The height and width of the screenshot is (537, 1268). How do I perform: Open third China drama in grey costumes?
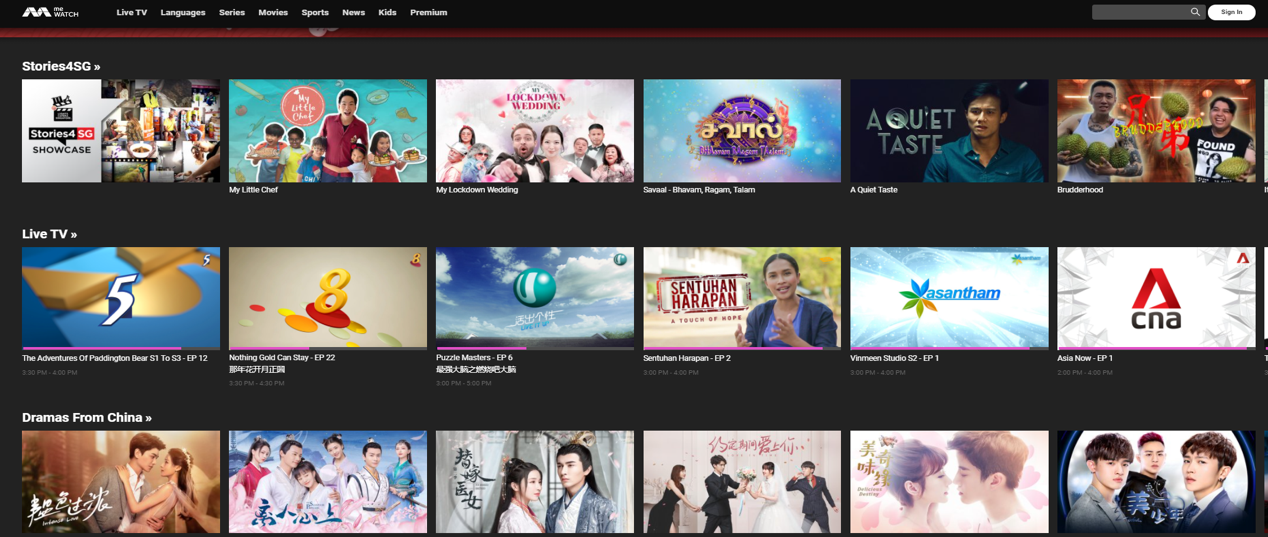pos(535,482)
